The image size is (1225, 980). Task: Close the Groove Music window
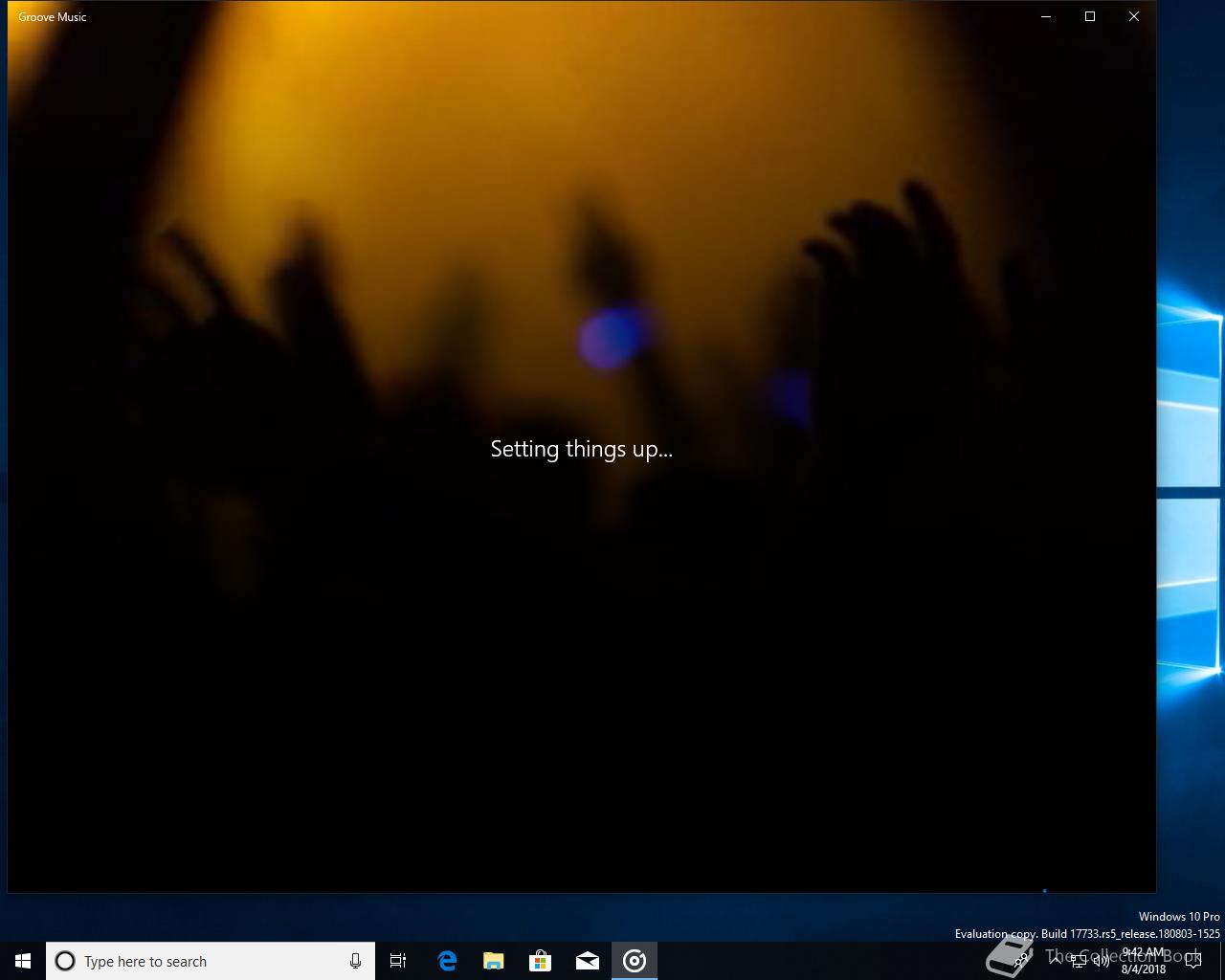coord(1134,16)
